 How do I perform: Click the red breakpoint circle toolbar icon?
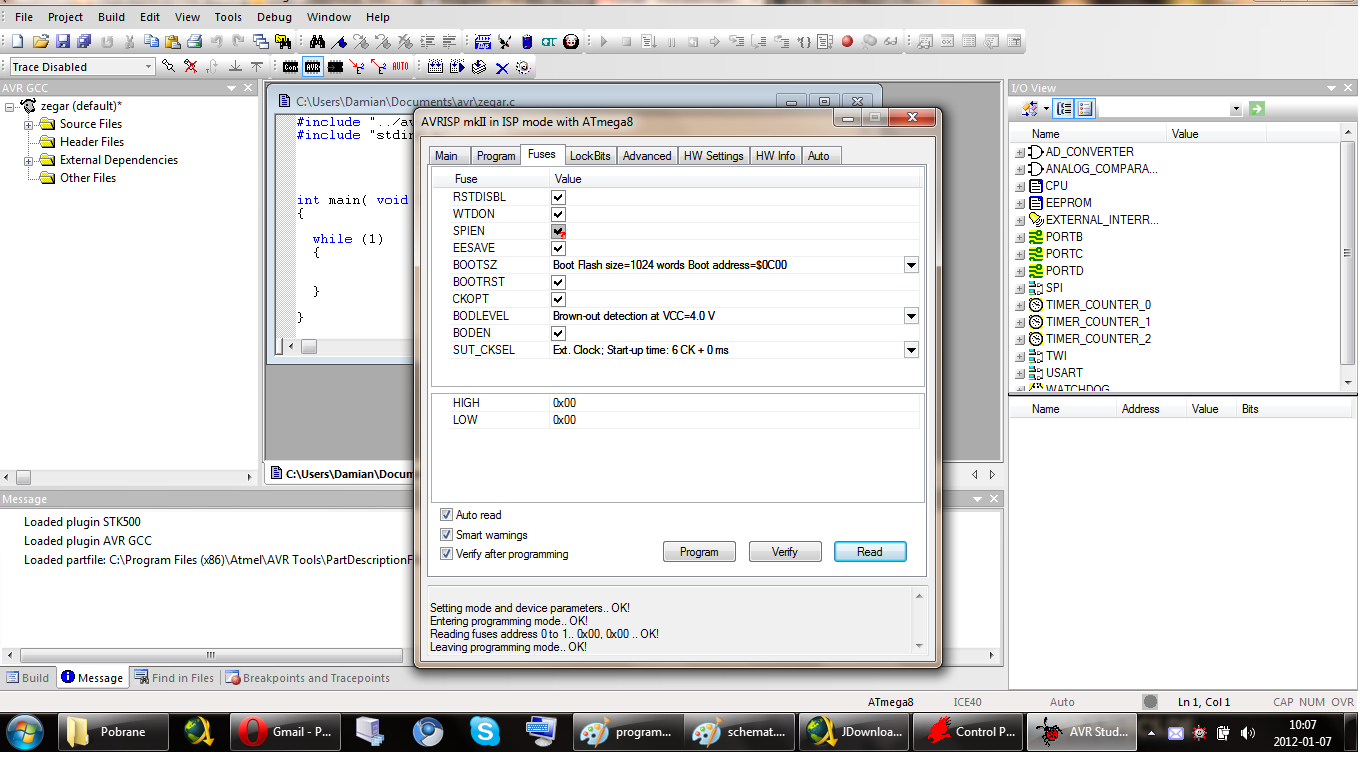click(x=847, y=42)
